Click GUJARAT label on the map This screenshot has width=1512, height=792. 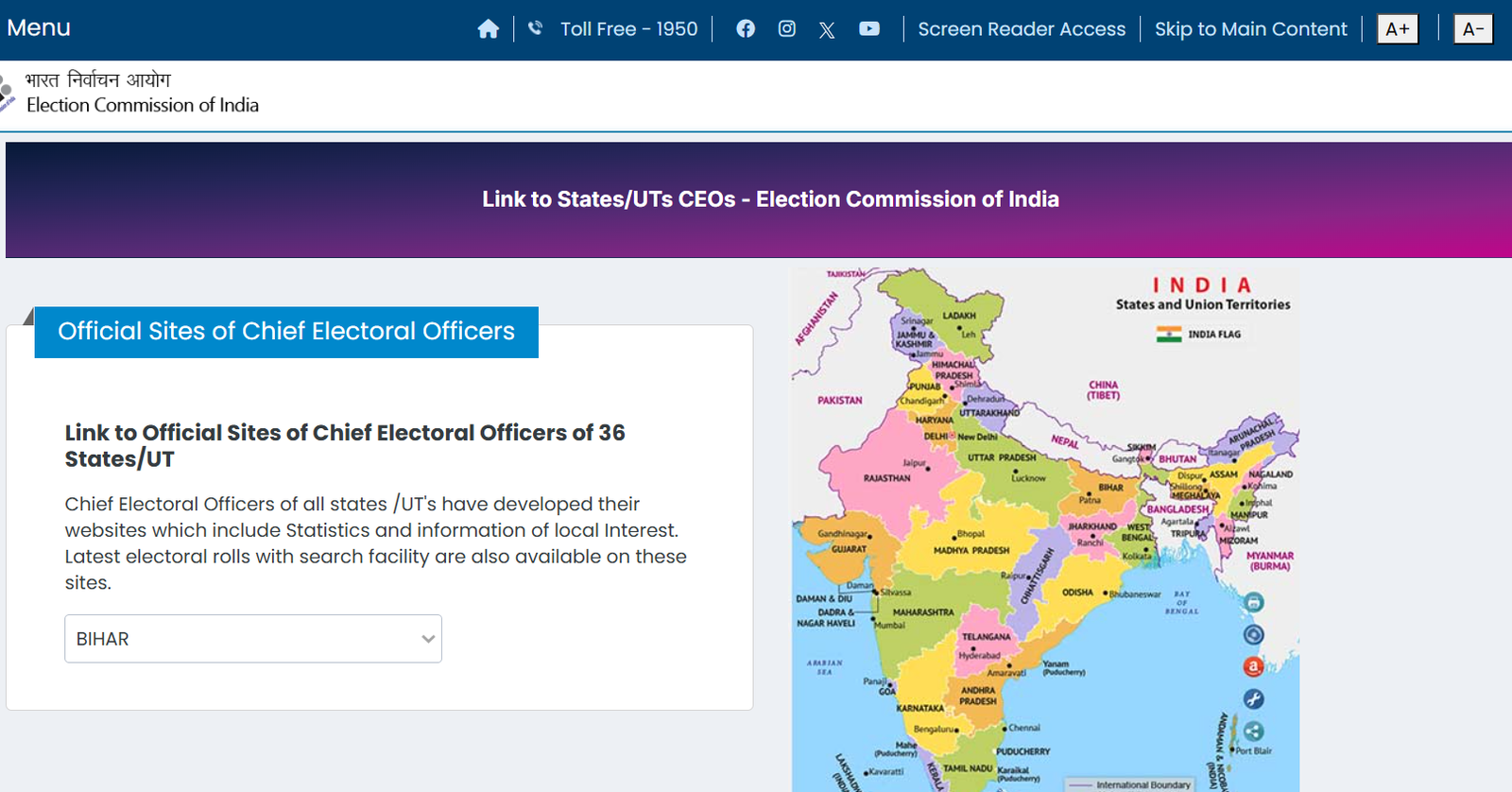coord(849,549)
